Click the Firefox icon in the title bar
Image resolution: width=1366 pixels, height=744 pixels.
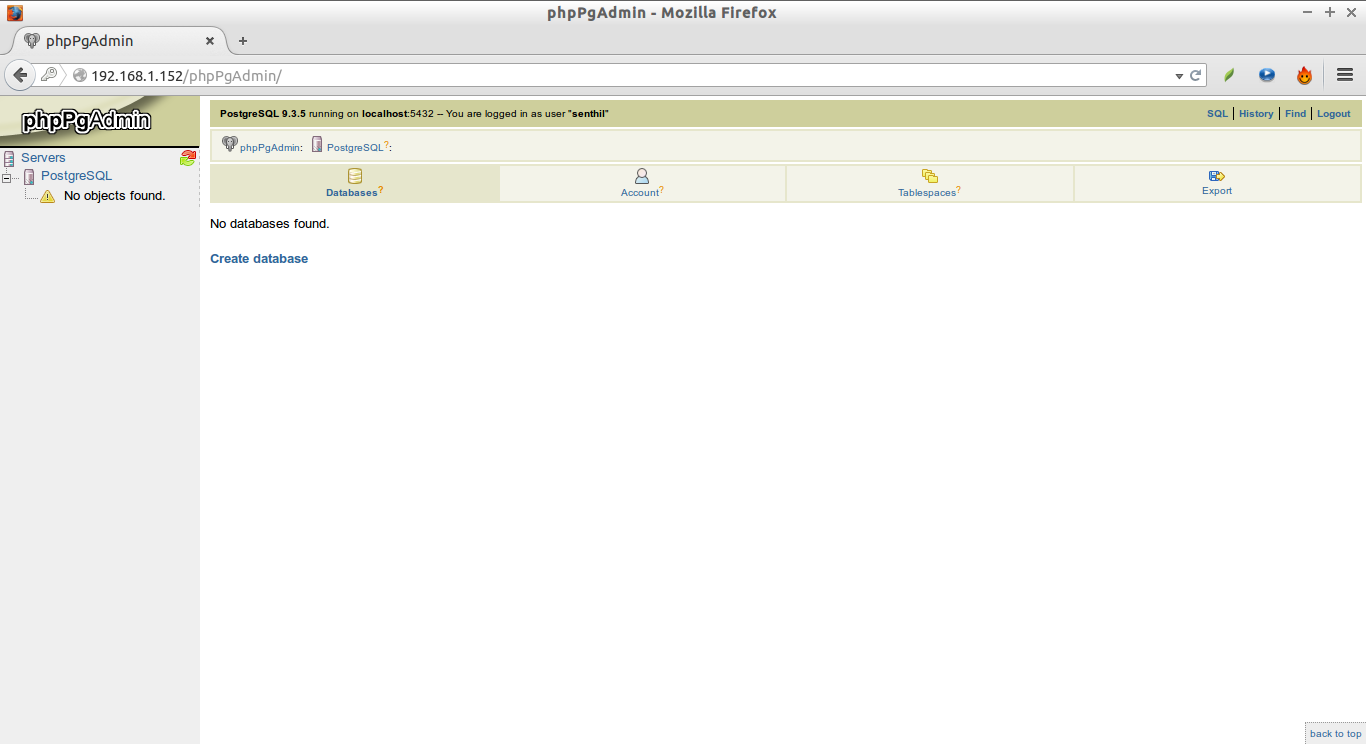15,13
